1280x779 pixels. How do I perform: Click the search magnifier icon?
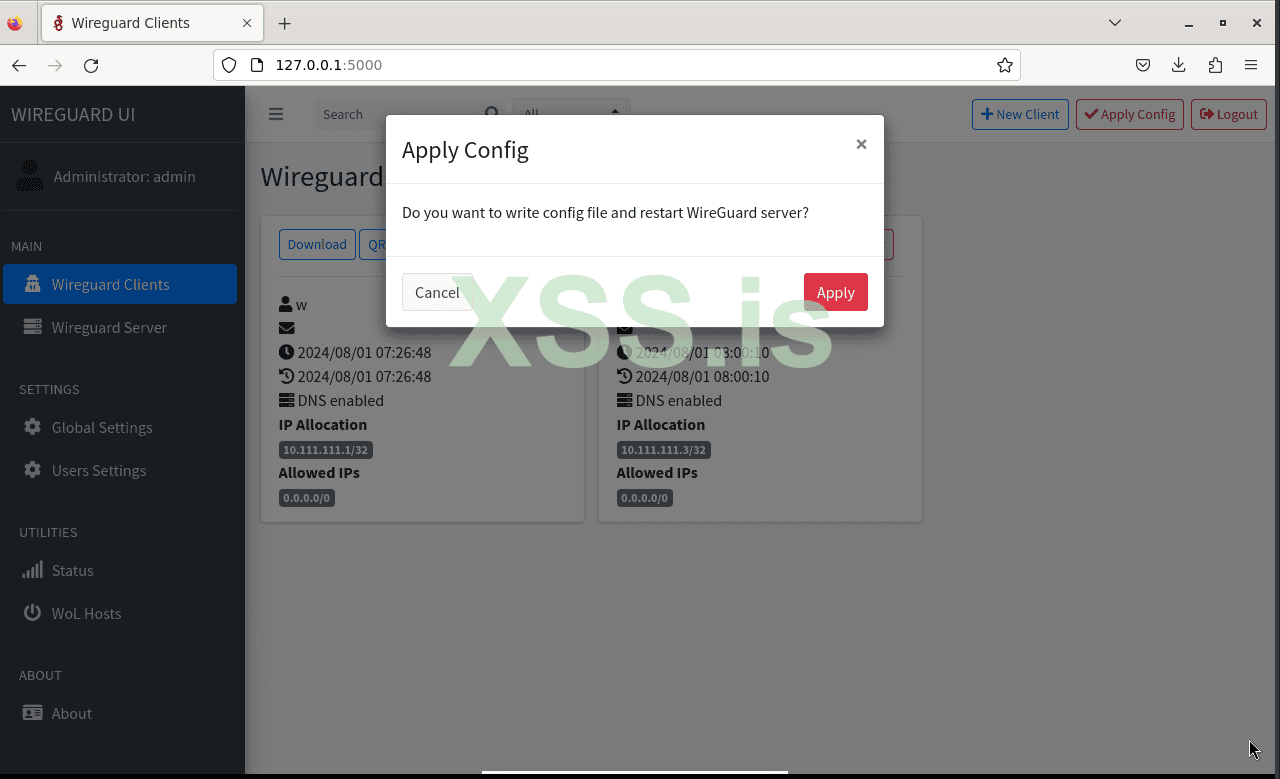click(x=492, y=113)
